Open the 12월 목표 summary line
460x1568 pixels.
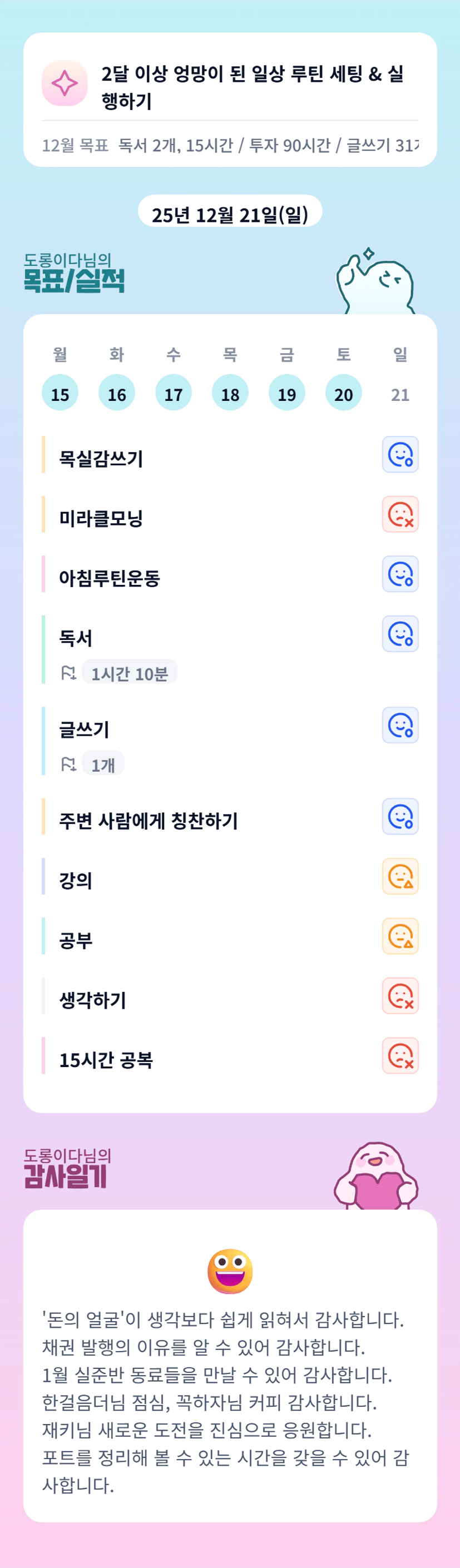click(x=230, y=145)
